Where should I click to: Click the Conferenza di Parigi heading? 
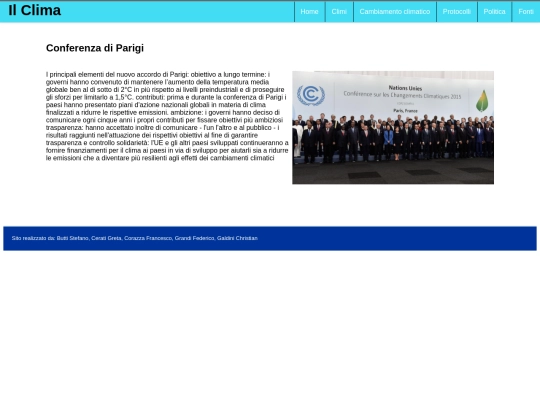(x=95, y=48)
